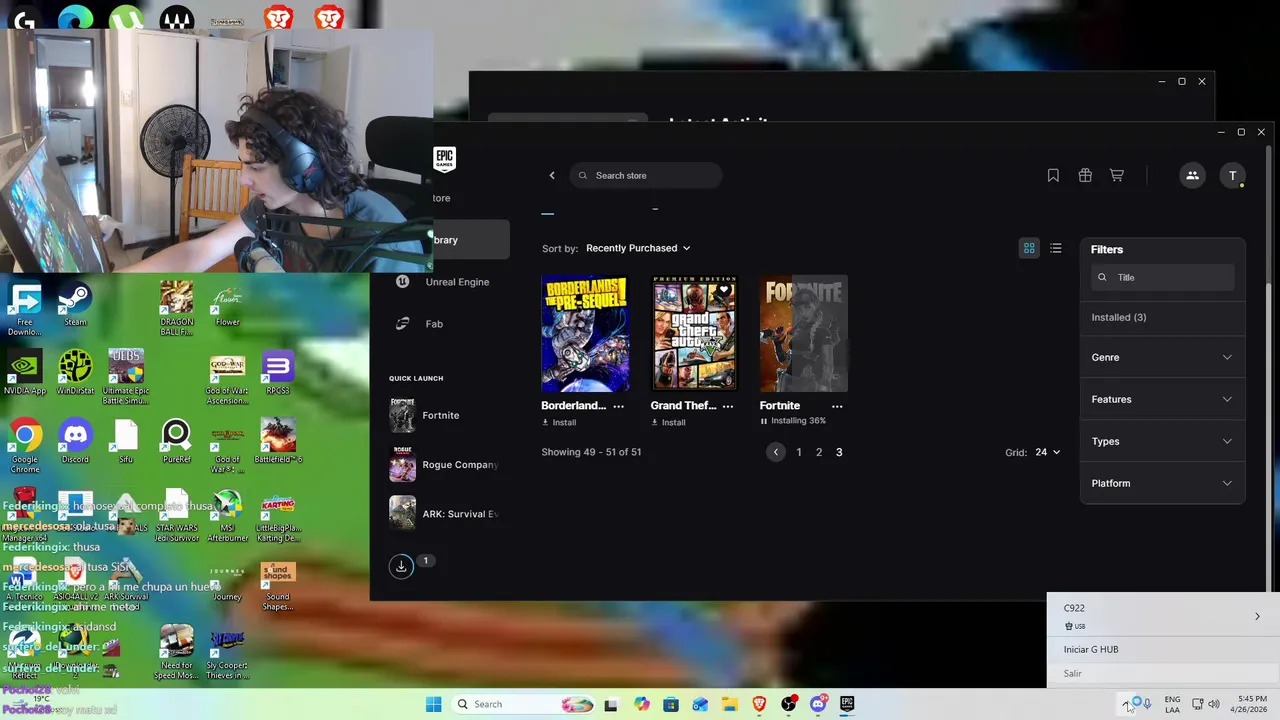Click the Epic Games logo
Image resolution: width=1280 pixels, height=720 pixels.
pos(444,159)
